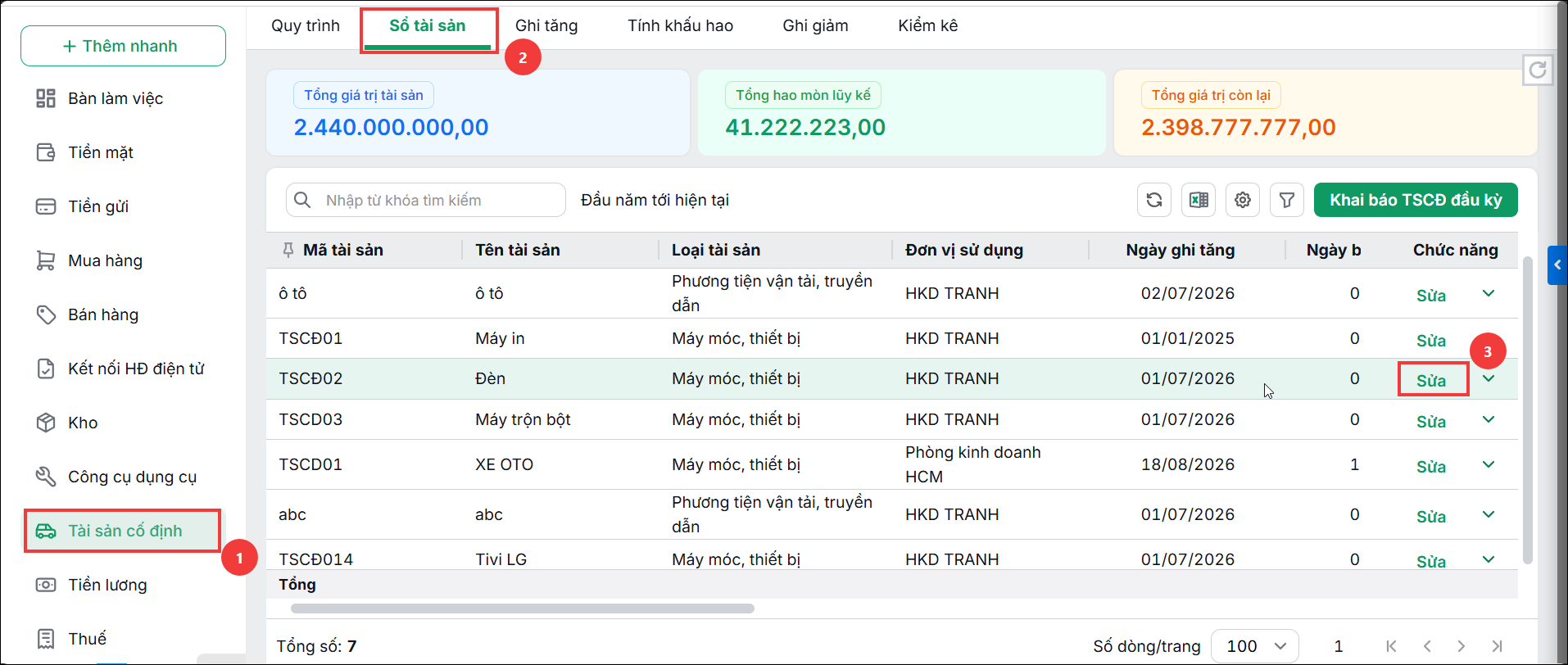
Task: Click Khai báo TSCĐ đầu kỳ button
Action: 1416,200
